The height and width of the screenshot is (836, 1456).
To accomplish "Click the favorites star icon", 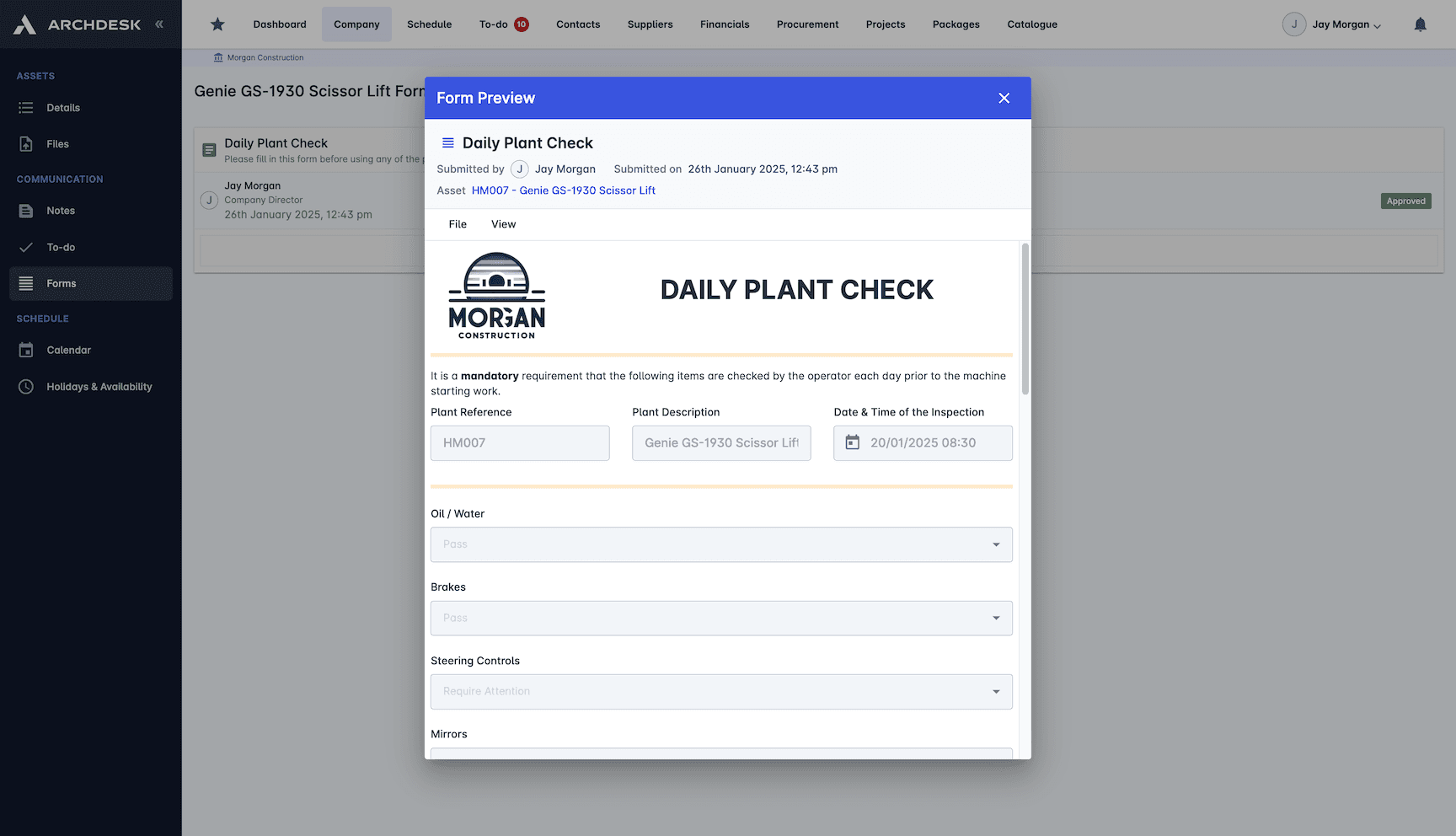I will point(217,24).
